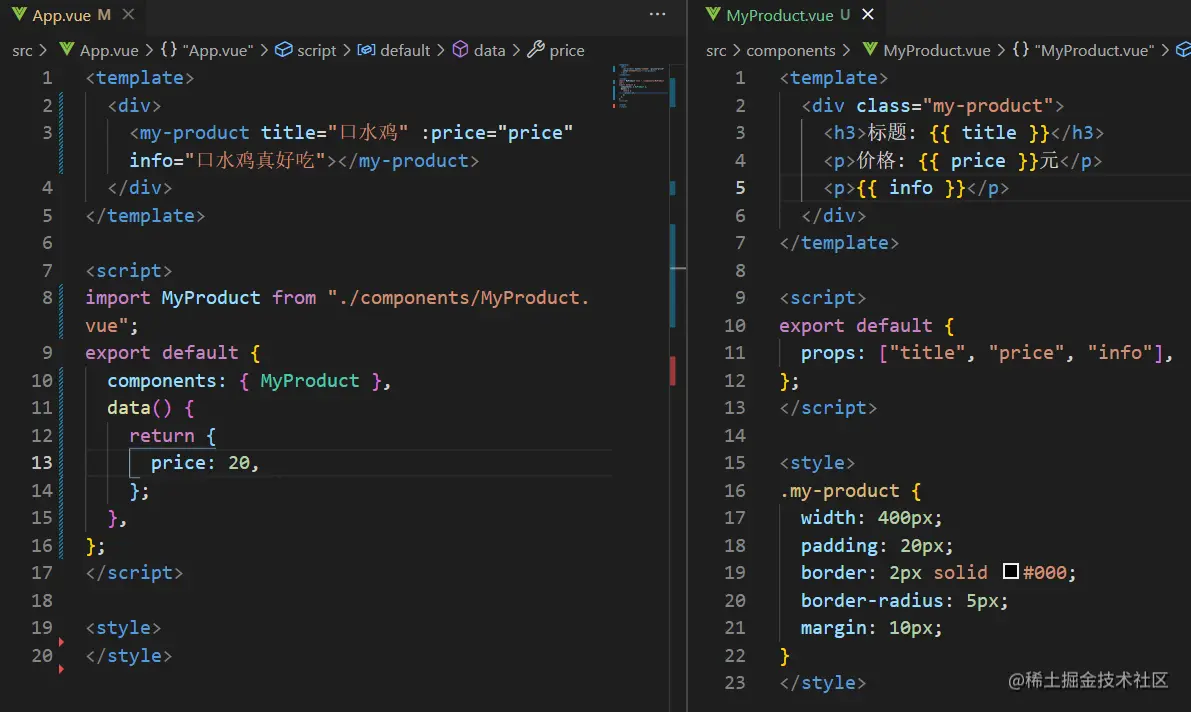Viewport: 1191px width, 712px height.
Task: Click the src breadcrumb in right editor
Action: pyautogui.click(x=716, y=50)
